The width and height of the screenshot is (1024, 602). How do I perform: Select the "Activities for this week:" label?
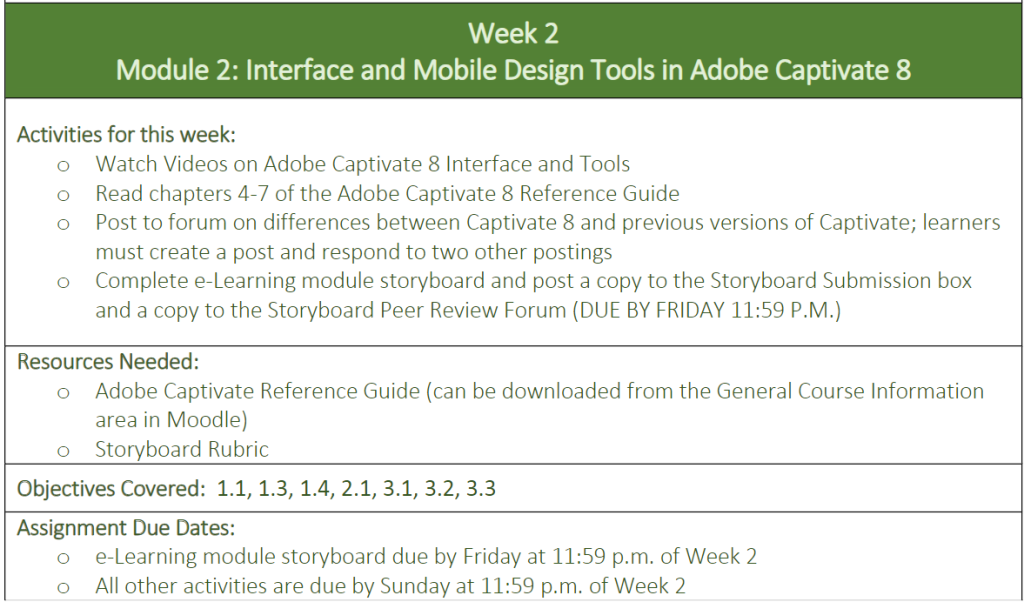click(126, 134)
